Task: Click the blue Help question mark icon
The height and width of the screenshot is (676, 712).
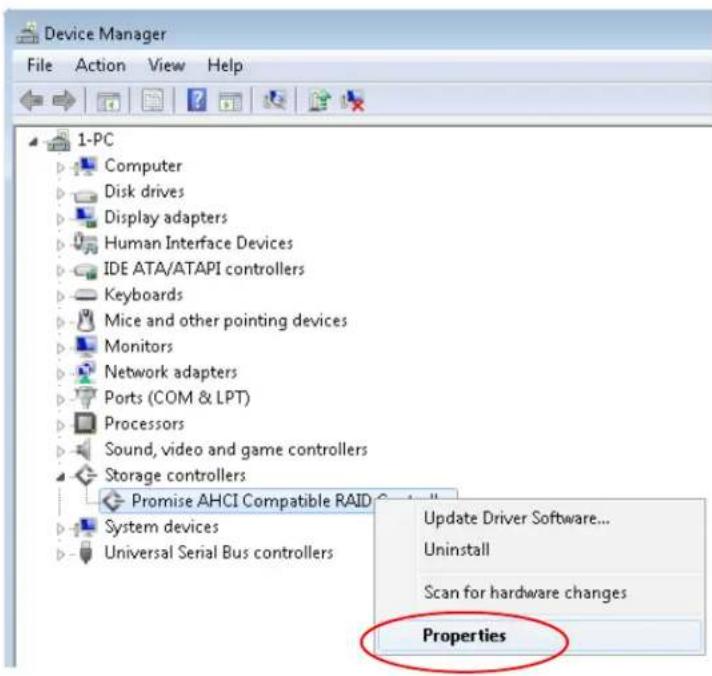Action: pos(197,100)
